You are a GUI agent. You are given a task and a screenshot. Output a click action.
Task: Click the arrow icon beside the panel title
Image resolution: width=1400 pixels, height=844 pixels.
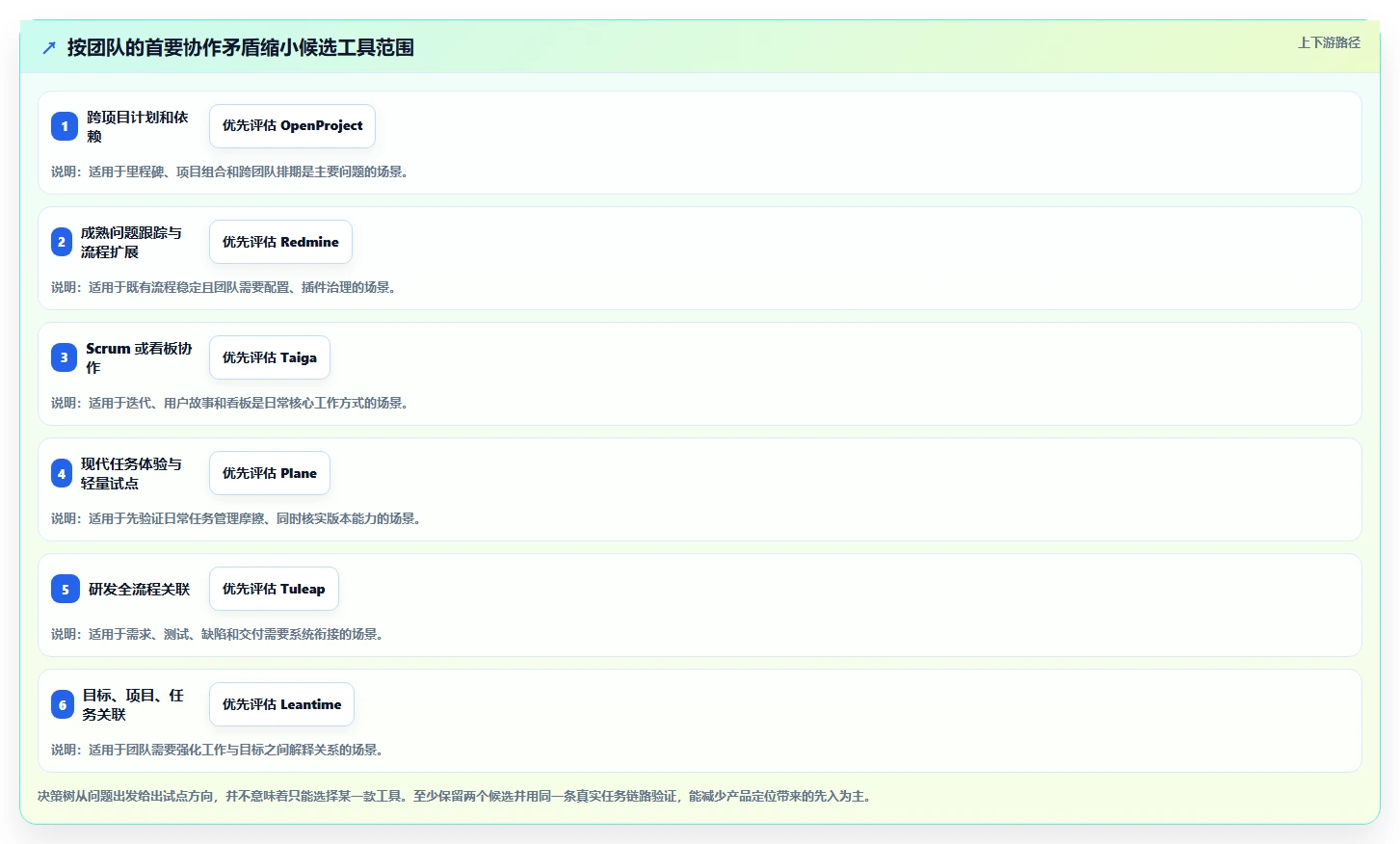click(x=49, y=47)
